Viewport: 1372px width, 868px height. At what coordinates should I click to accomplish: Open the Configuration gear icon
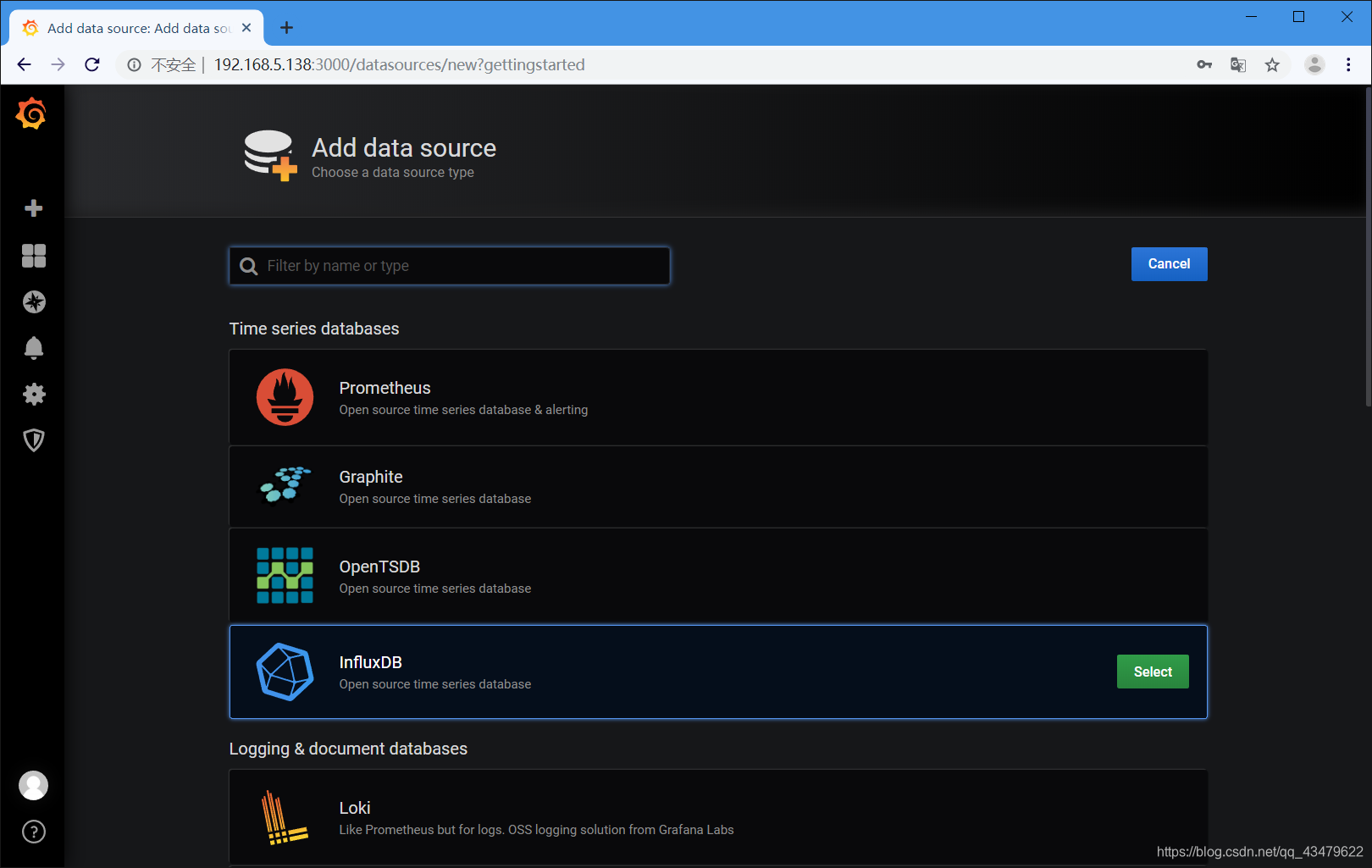click(34, 394)
